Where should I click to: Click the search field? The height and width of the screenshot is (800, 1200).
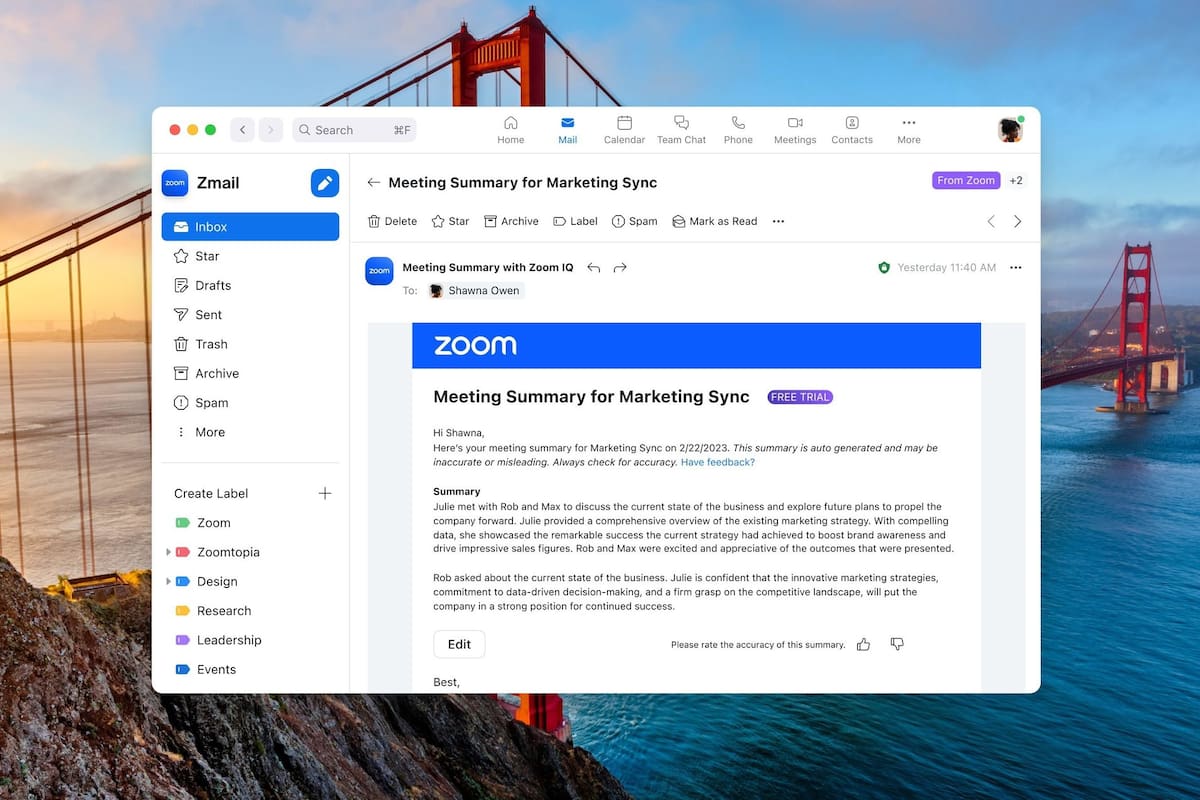(354, 129)
